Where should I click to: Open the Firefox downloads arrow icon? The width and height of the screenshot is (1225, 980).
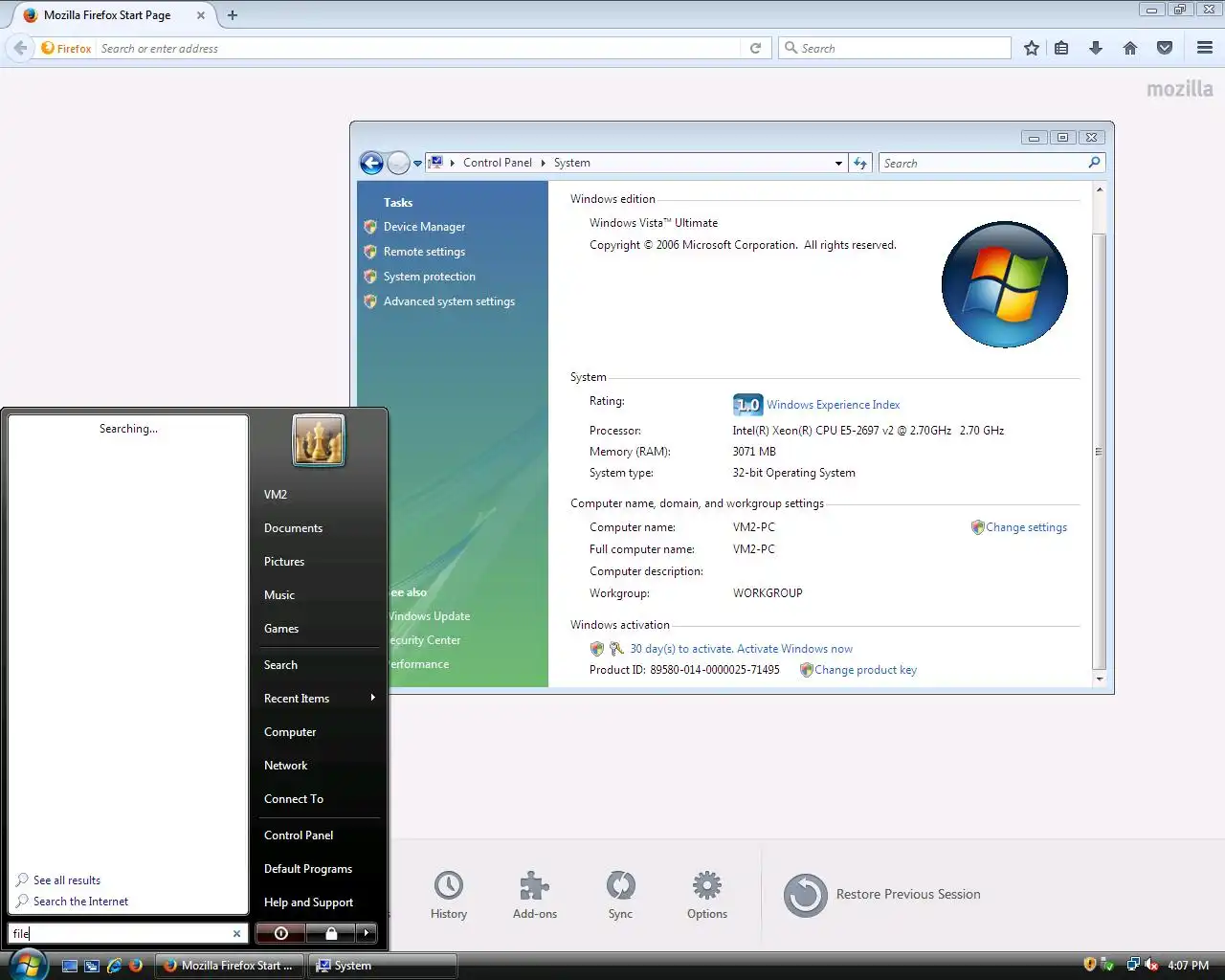coord(1096,48)
